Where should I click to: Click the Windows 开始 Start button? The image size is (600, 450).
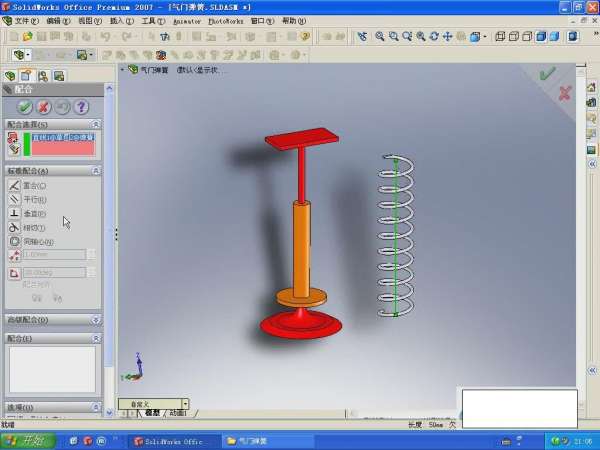point(28,440)
